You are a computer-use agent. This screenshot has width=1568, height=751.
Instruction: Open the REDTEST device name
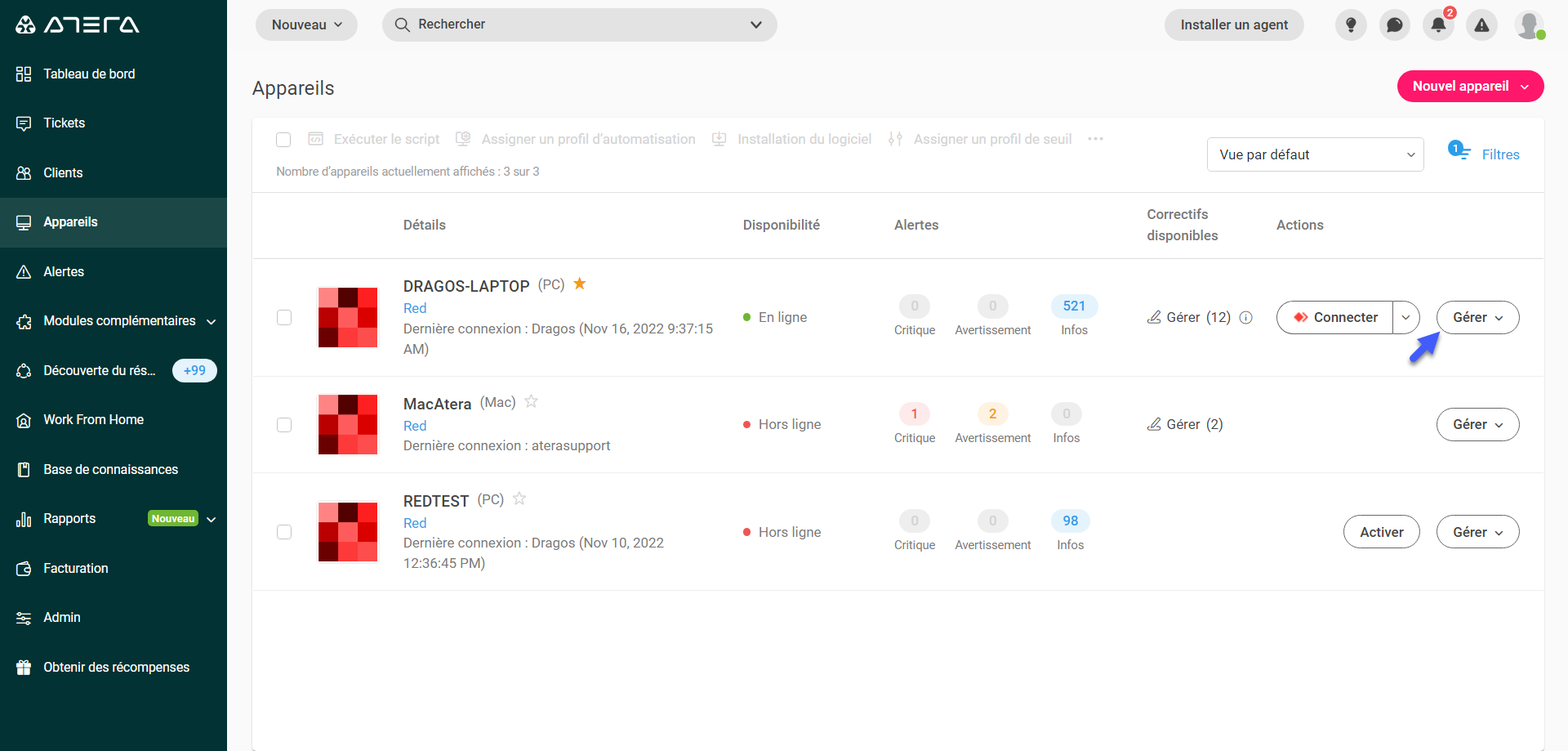436,501
